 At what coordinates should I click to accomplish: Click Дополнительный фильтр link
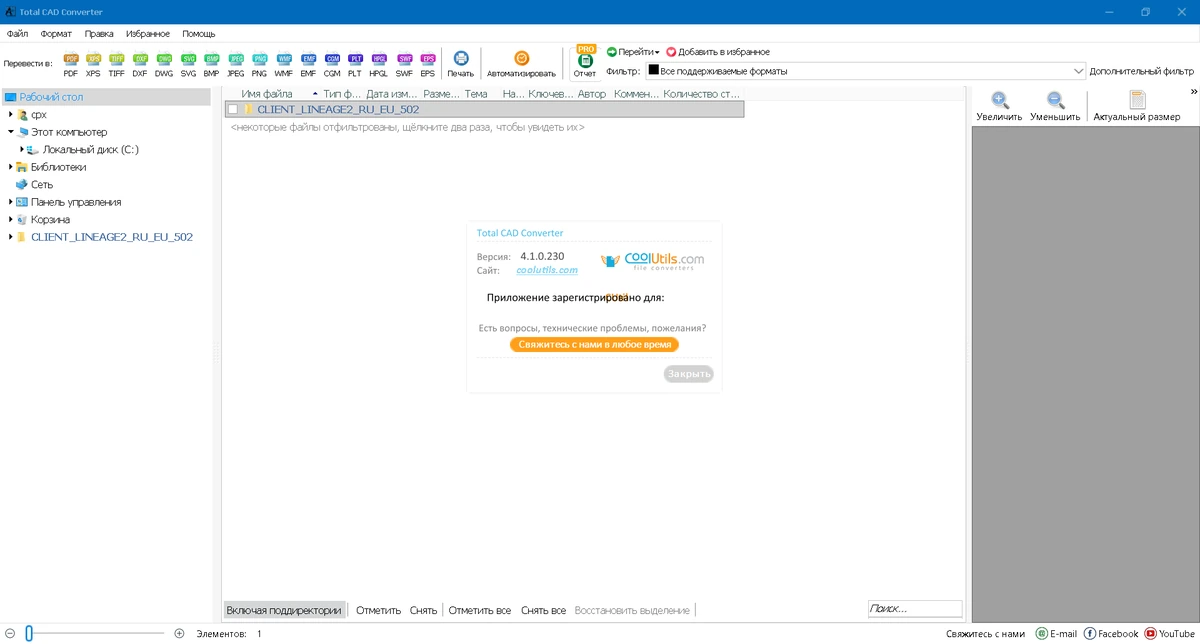coord(1141,71)
